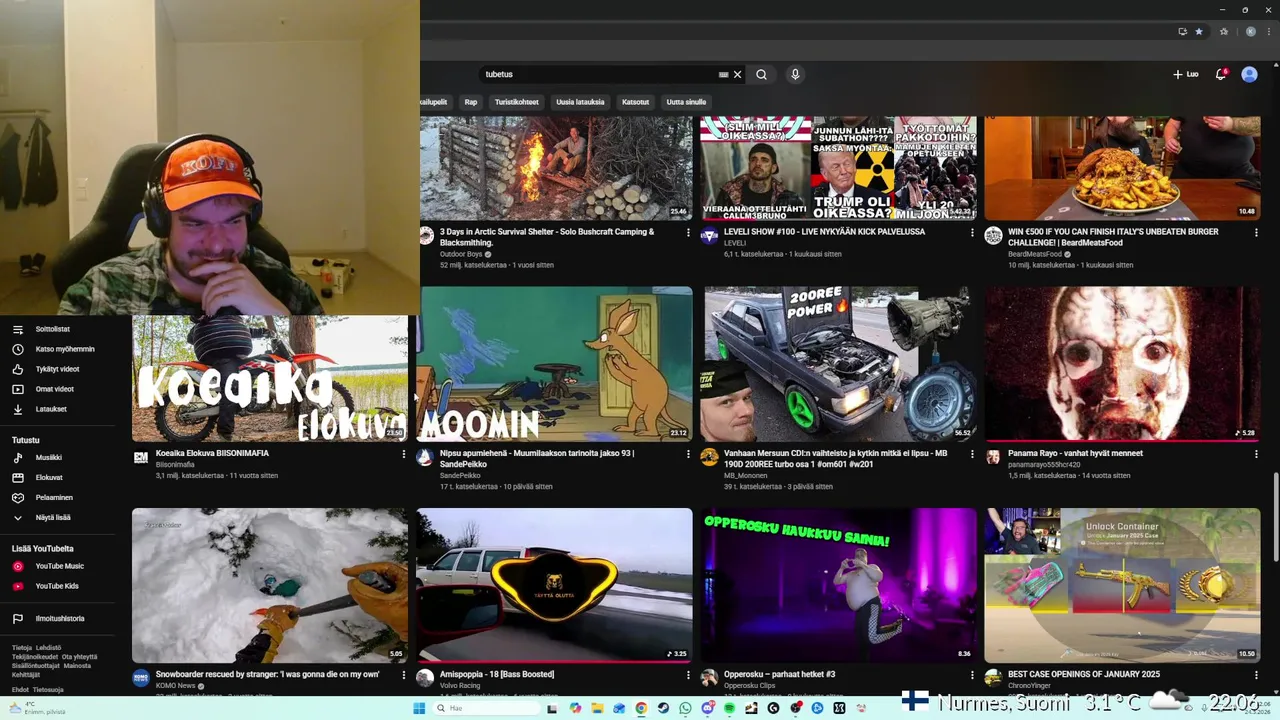Select the Uutta sinulle filter chip

click(686, 102)
